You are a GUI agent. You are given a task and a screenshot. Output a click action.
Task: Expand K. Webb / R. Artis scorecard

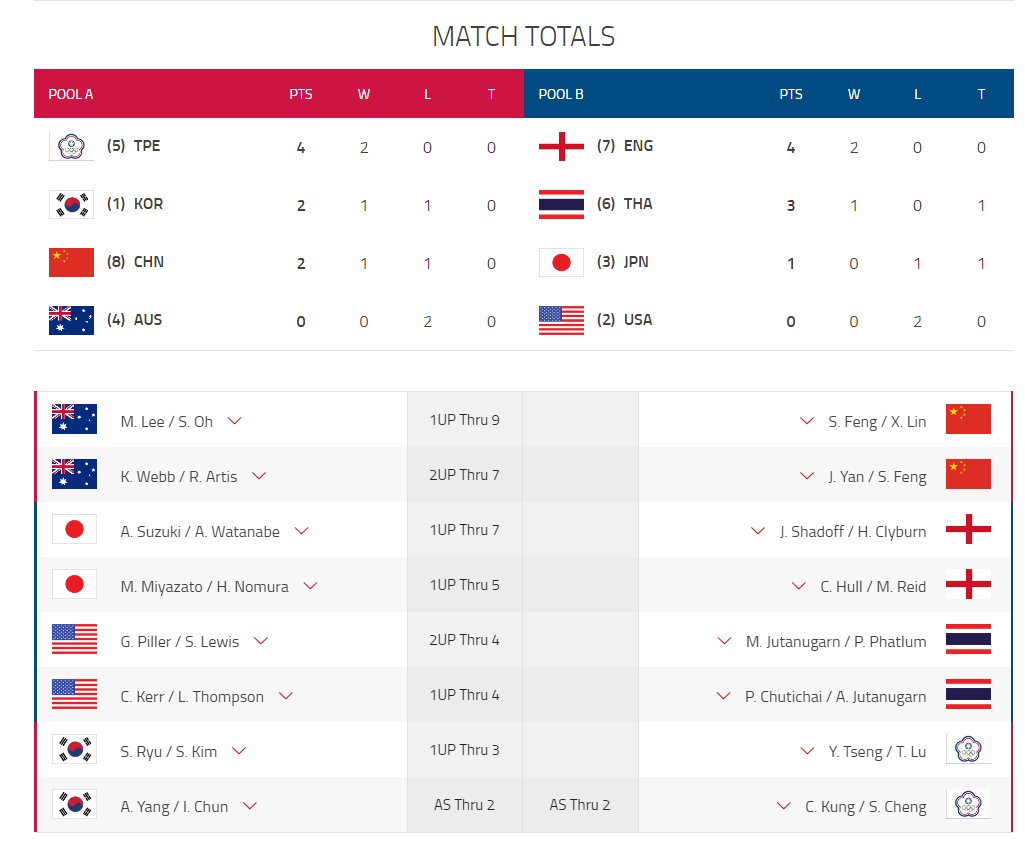click(259, 476)
